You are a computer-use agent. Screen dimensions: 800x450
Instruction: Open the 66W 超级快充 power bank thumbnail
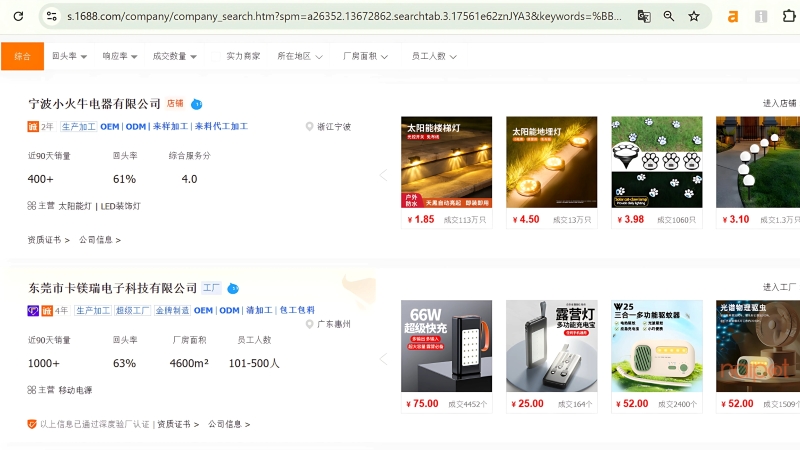click(x=446, y=346)
